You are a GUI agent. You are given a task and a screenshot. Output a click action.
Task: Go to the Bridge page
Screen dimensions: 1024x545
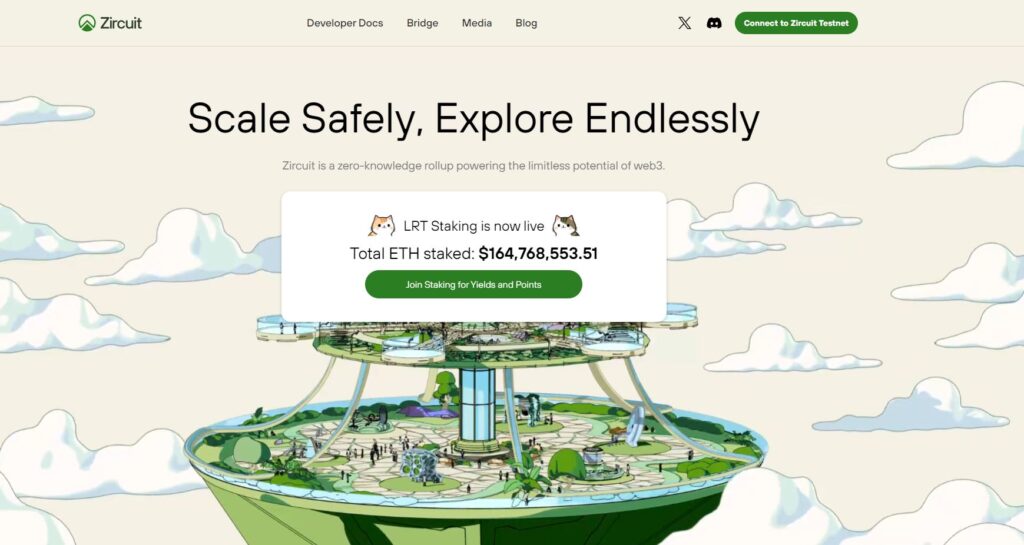pyautogui.click(x=423, y=23)
